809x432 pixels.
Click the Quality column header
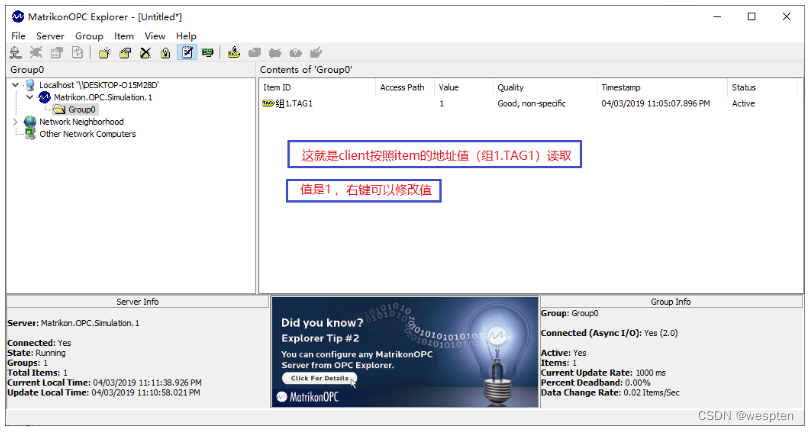pyautogui.click(x=545, y=88)
